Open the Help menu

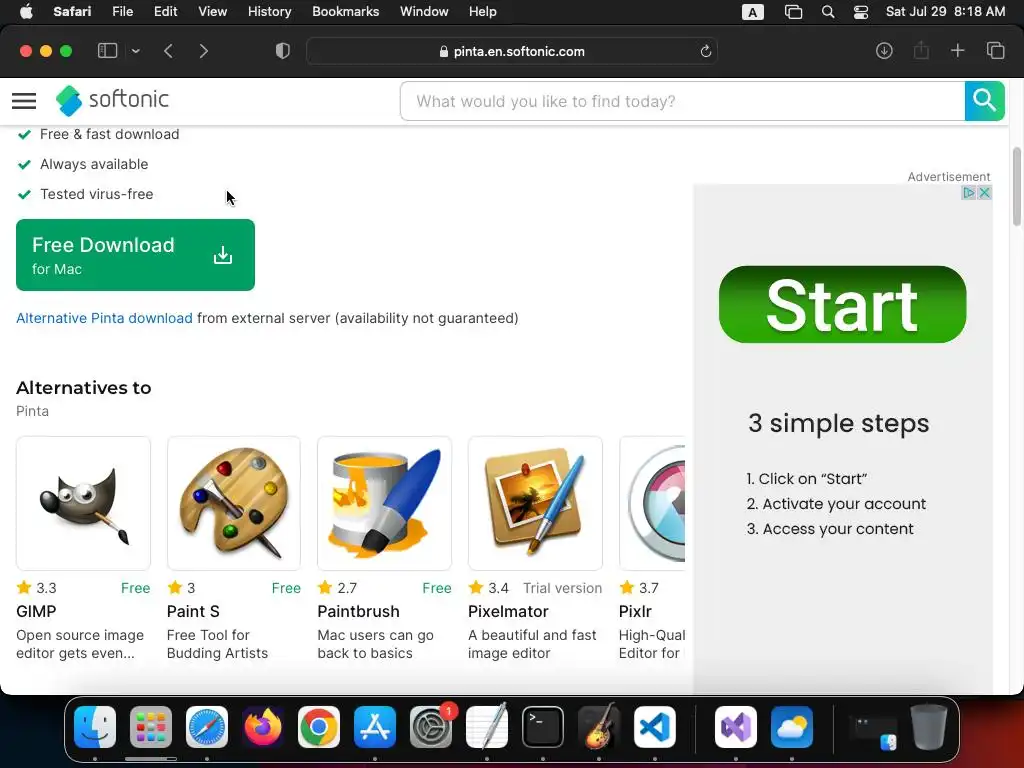click(x=483, y=12)
